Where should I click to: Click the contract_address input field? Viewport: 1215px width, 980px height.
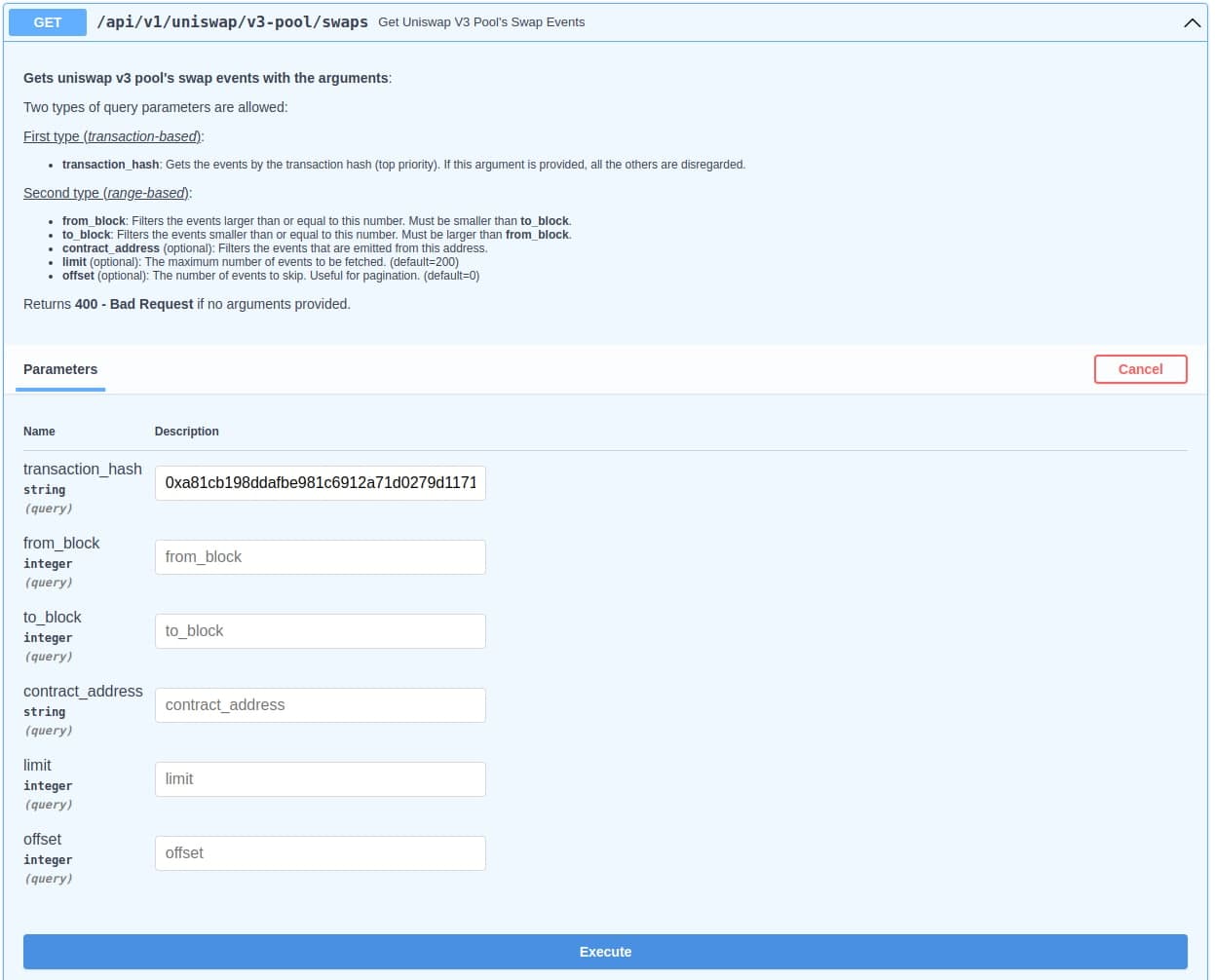pyautogui.click(x=320, y=705)
